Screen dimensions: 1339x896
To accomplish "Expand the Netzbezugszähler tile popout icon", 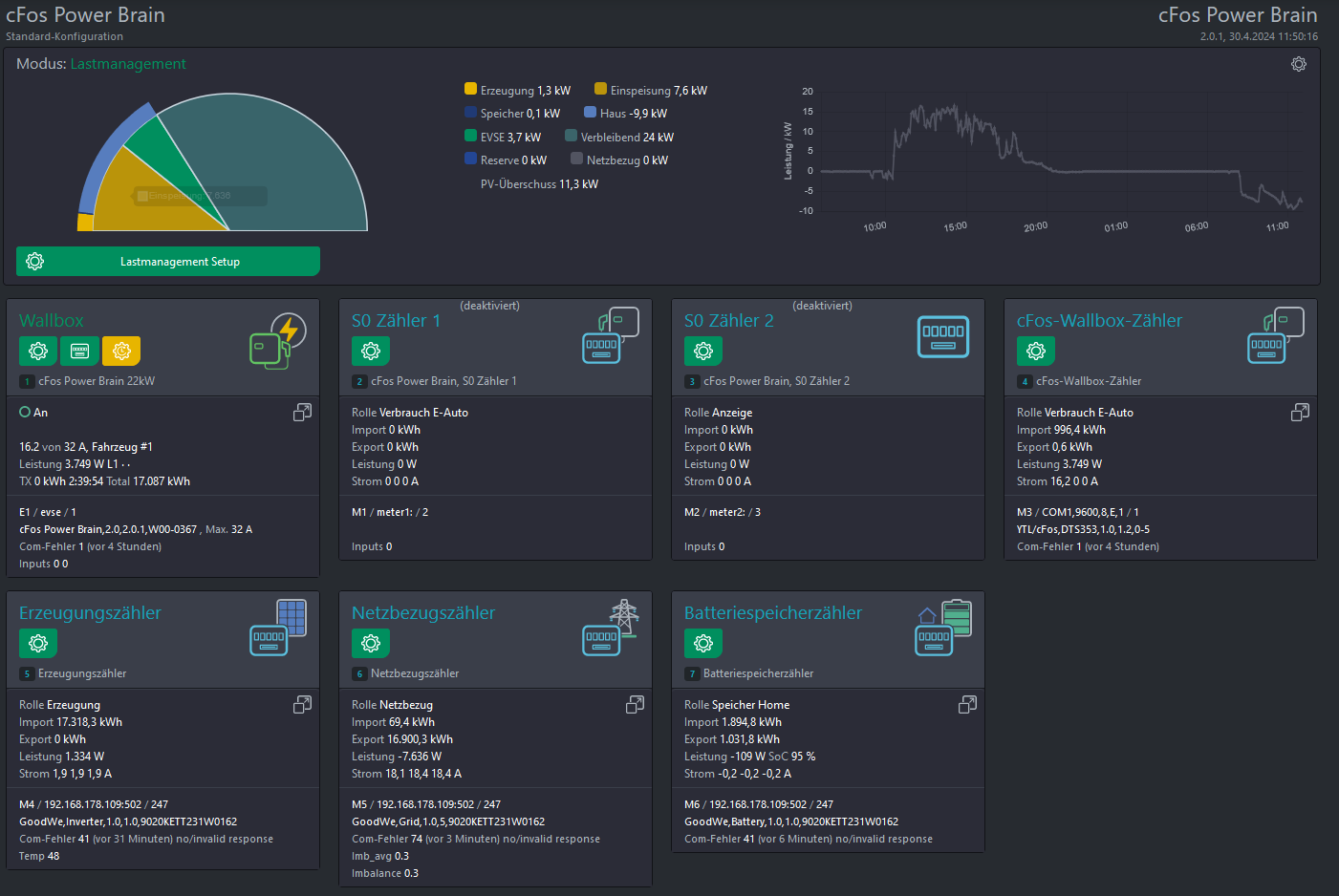I will 635,704.
